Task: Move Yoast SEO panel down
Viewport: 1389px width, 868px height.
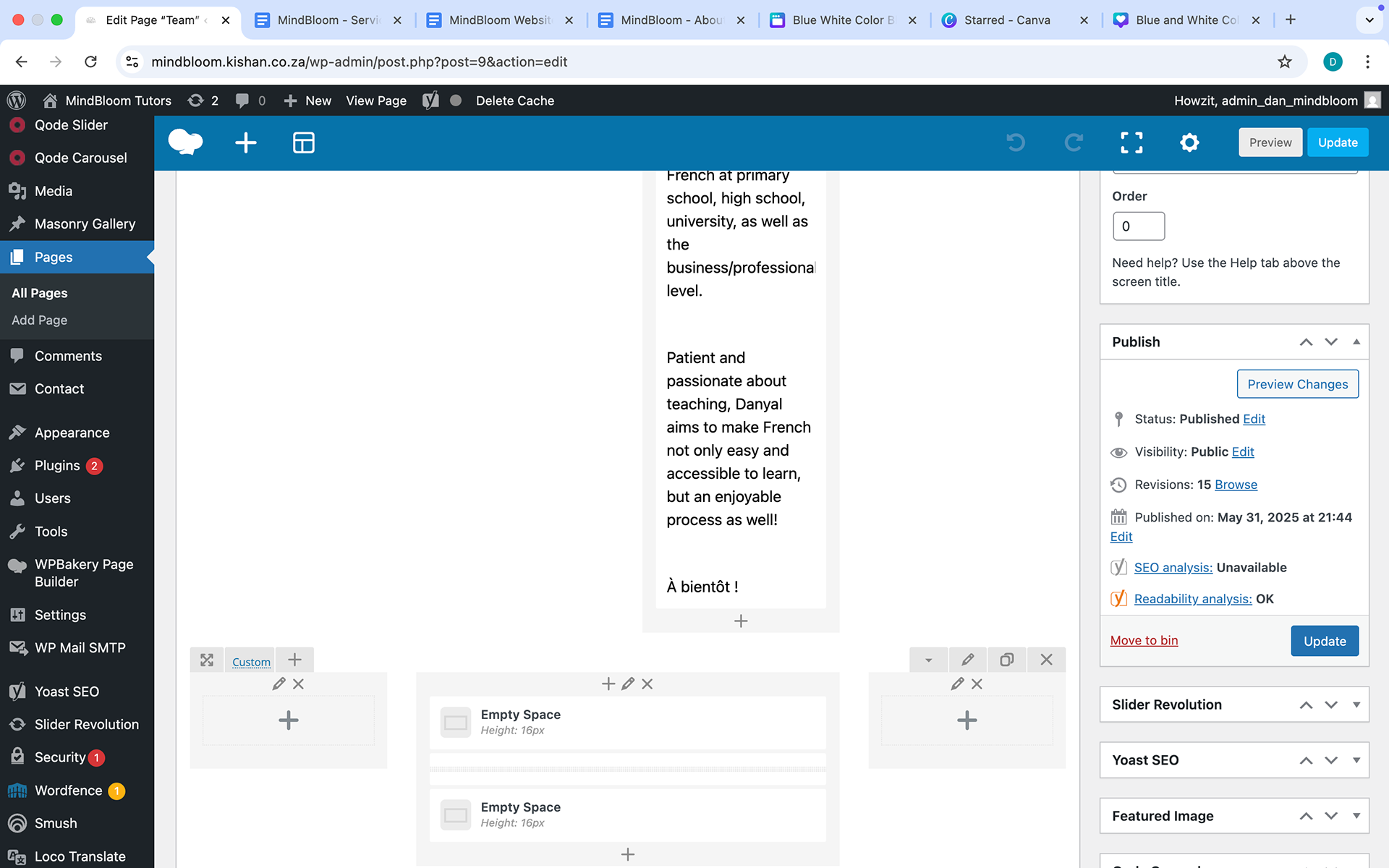Action: pyautogui.click(x=1331, y=761)
